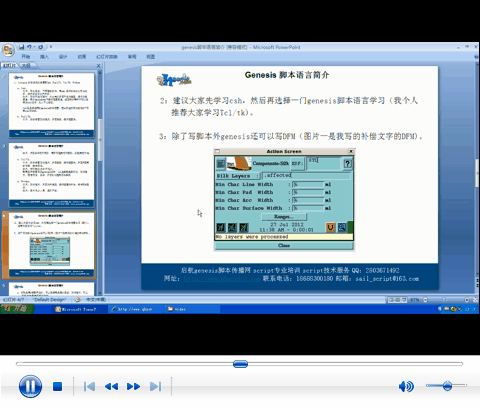
Task: Click the third run-action icon at bottom-left
Action: coord(244,227)
